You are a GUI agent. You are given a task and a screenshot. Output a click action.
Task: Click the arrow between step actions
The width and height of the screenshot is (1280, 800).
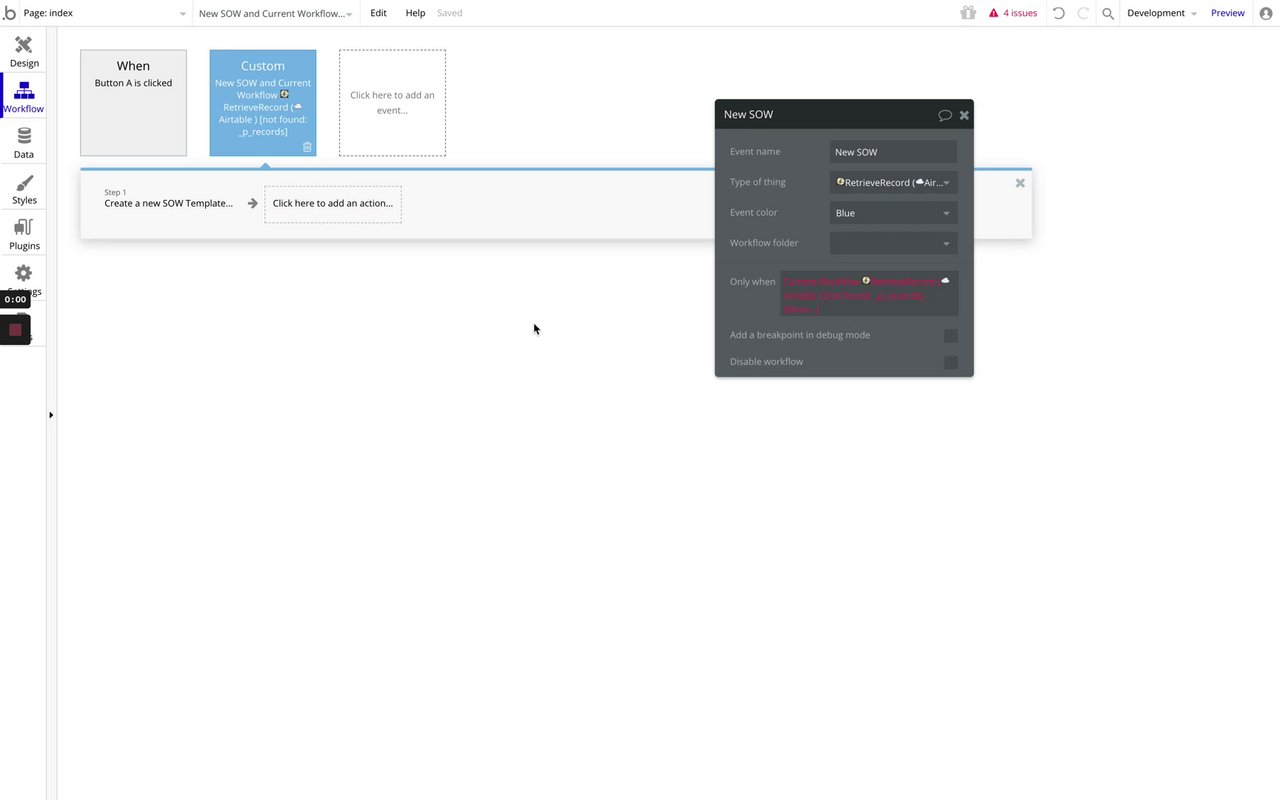252,203
